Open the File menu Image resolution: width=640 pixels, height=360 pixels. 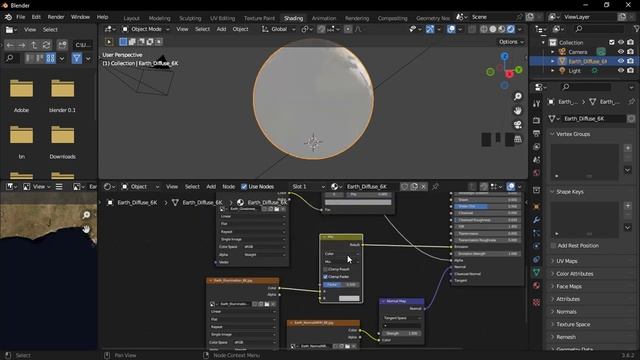pyautogui.click(x=20, y=17)
